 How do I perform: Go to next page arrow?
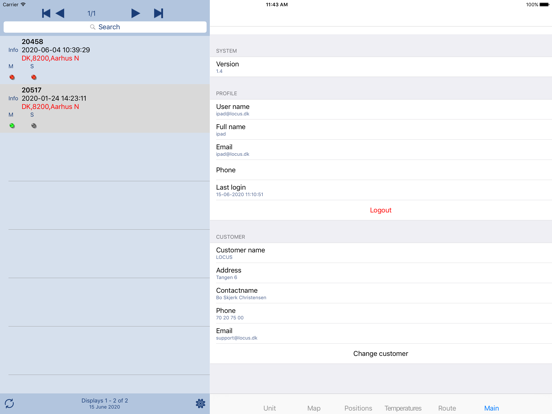(136, 13)
